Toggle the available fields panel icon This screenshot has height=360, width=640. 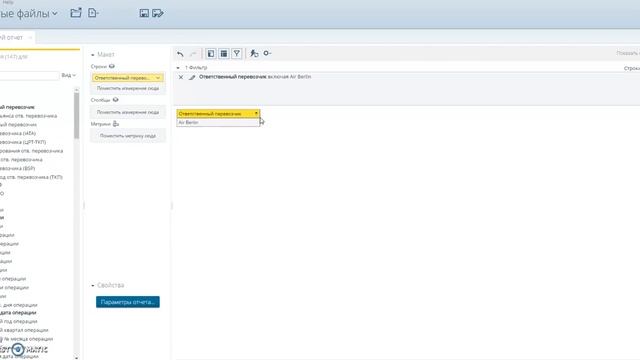(211, 53)
